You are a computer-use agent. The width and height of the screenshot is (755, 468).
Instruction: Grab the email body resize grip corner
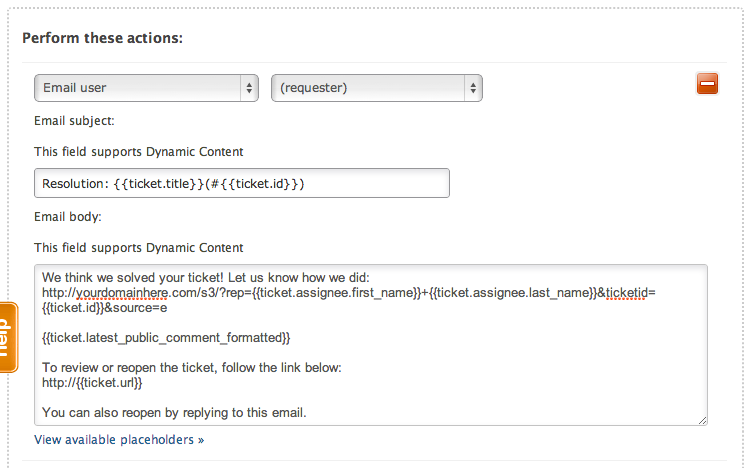pyautogui.click(x=702, y=420)
